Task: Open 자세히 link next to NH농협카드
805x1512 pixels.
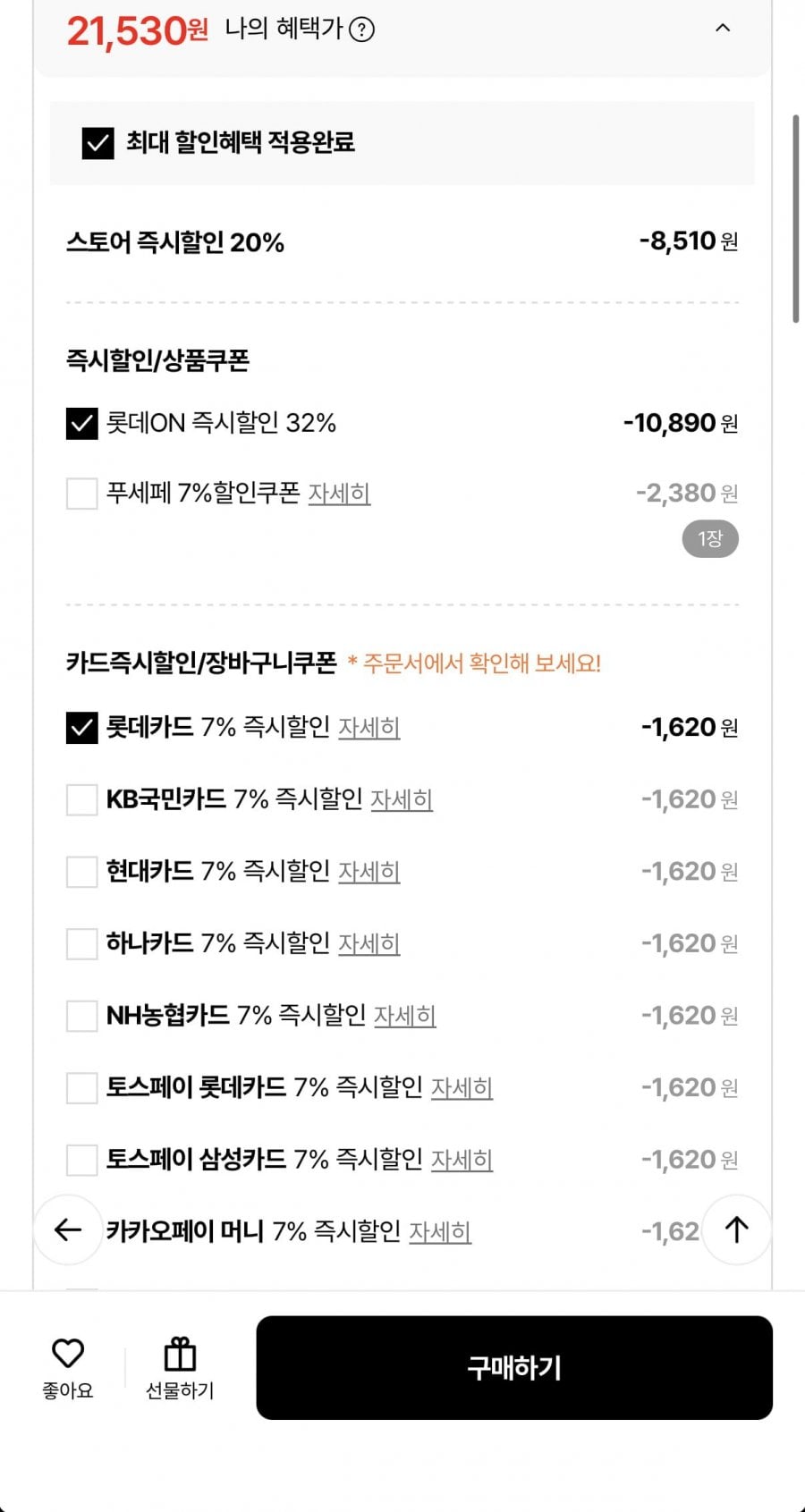Action: [404, 1016]
